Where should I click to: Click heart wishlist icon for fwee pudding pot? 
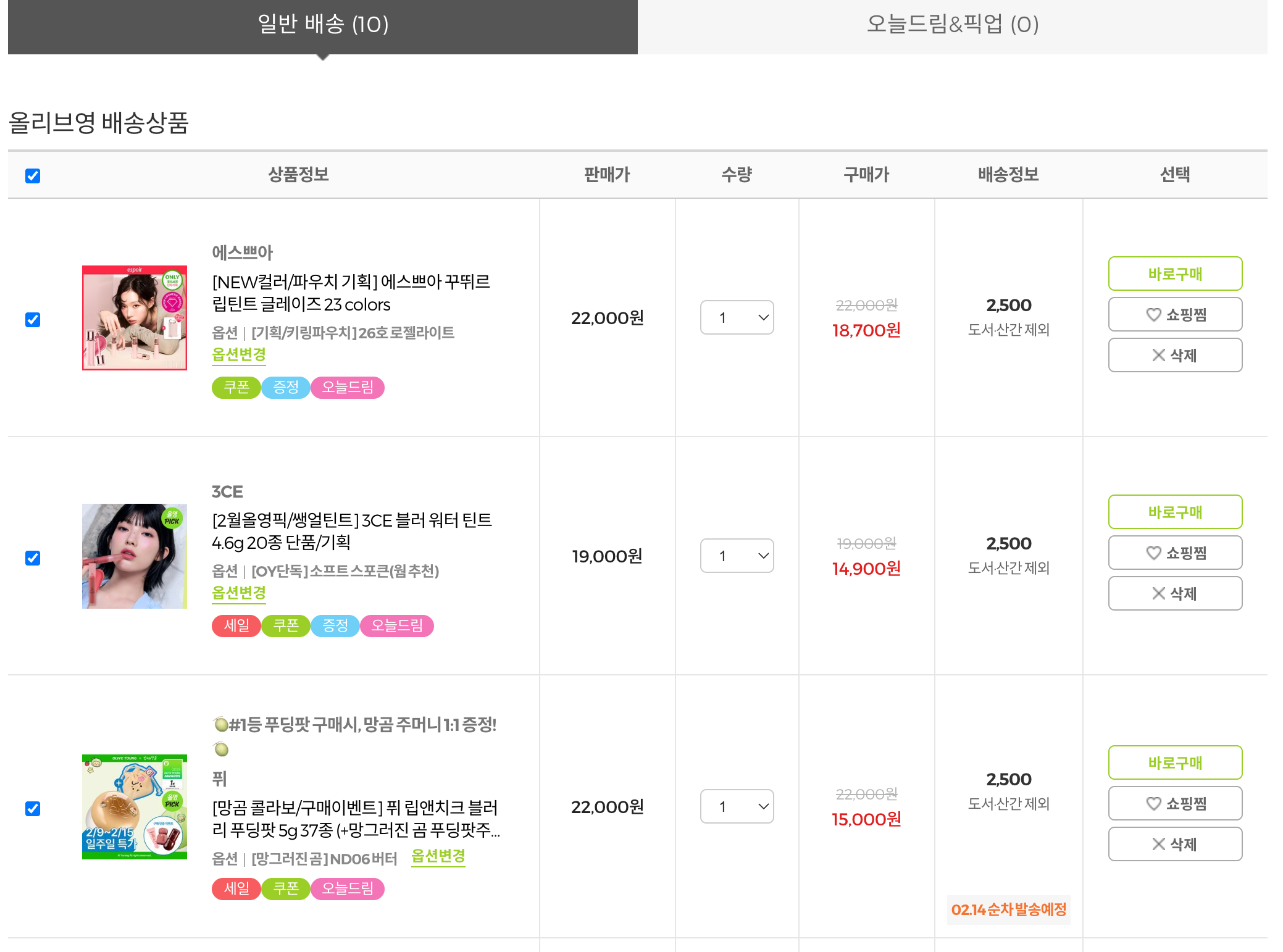pos(1153,804)
